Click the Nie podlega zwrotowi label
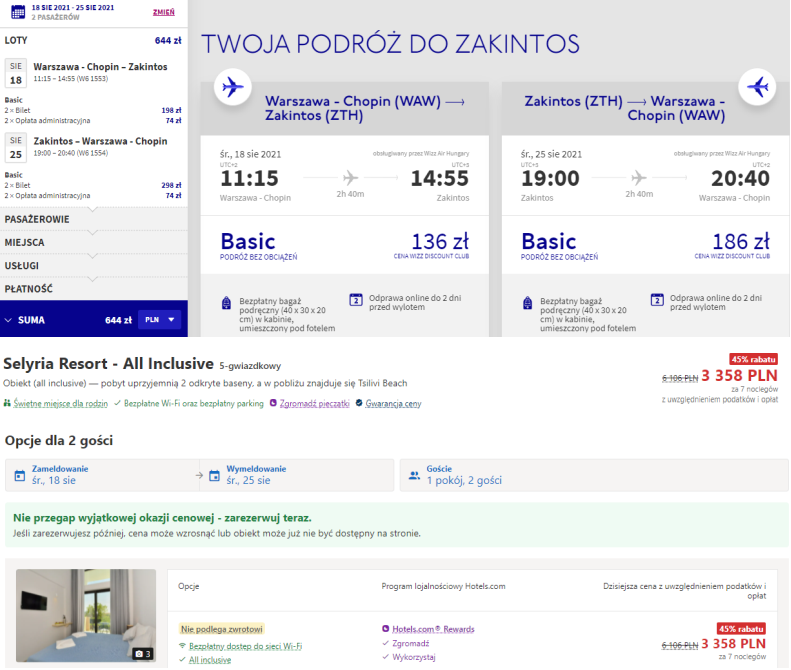Screen dimensions: 791x670 tap(222, 629)
